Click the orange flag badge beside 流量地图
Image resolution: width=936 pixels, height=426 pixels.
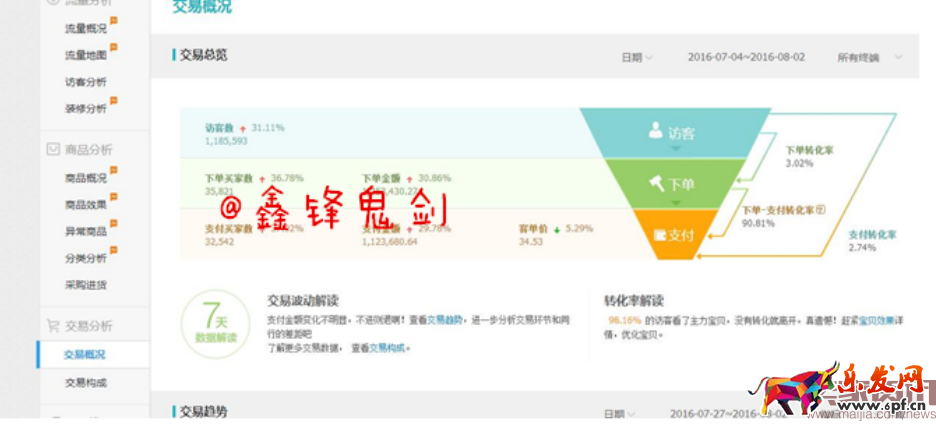click(x=113, y=48)
